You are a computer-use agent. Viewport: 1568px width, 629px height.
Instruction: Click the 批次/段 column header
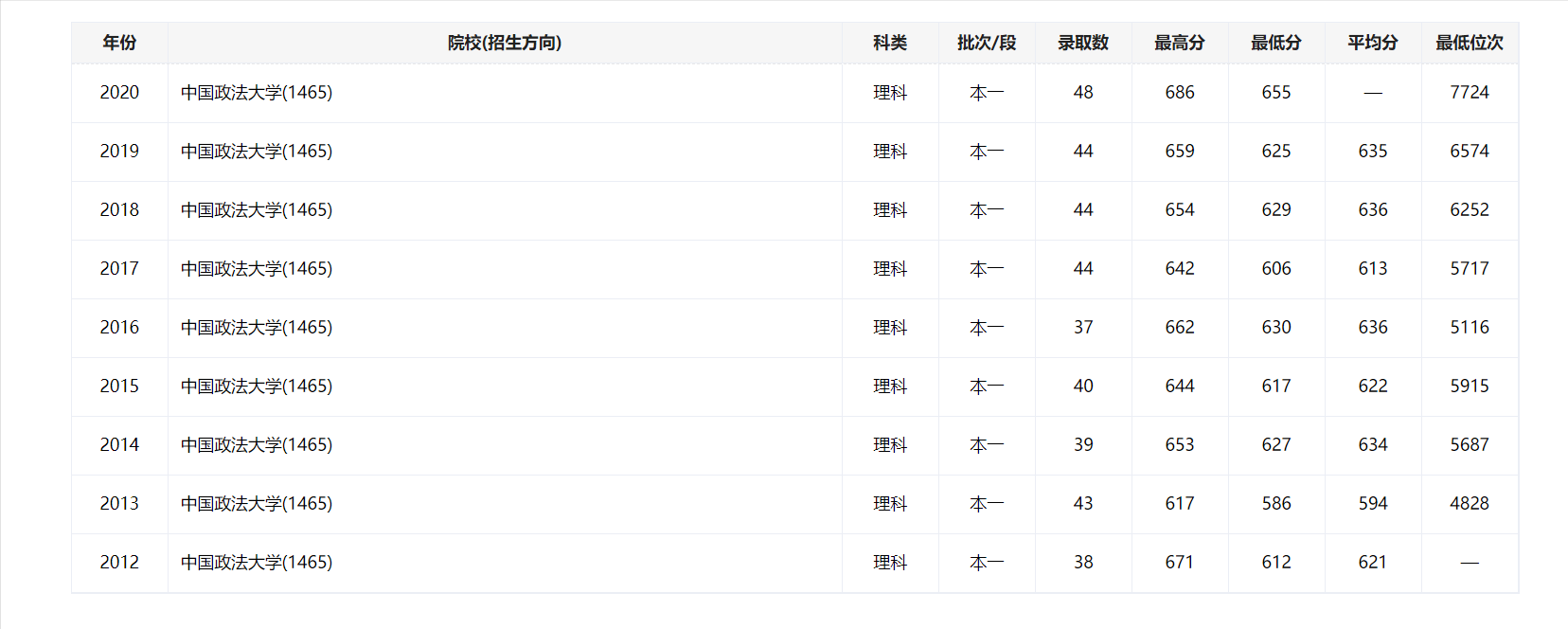pyautogui.click(x=987, y=43)
